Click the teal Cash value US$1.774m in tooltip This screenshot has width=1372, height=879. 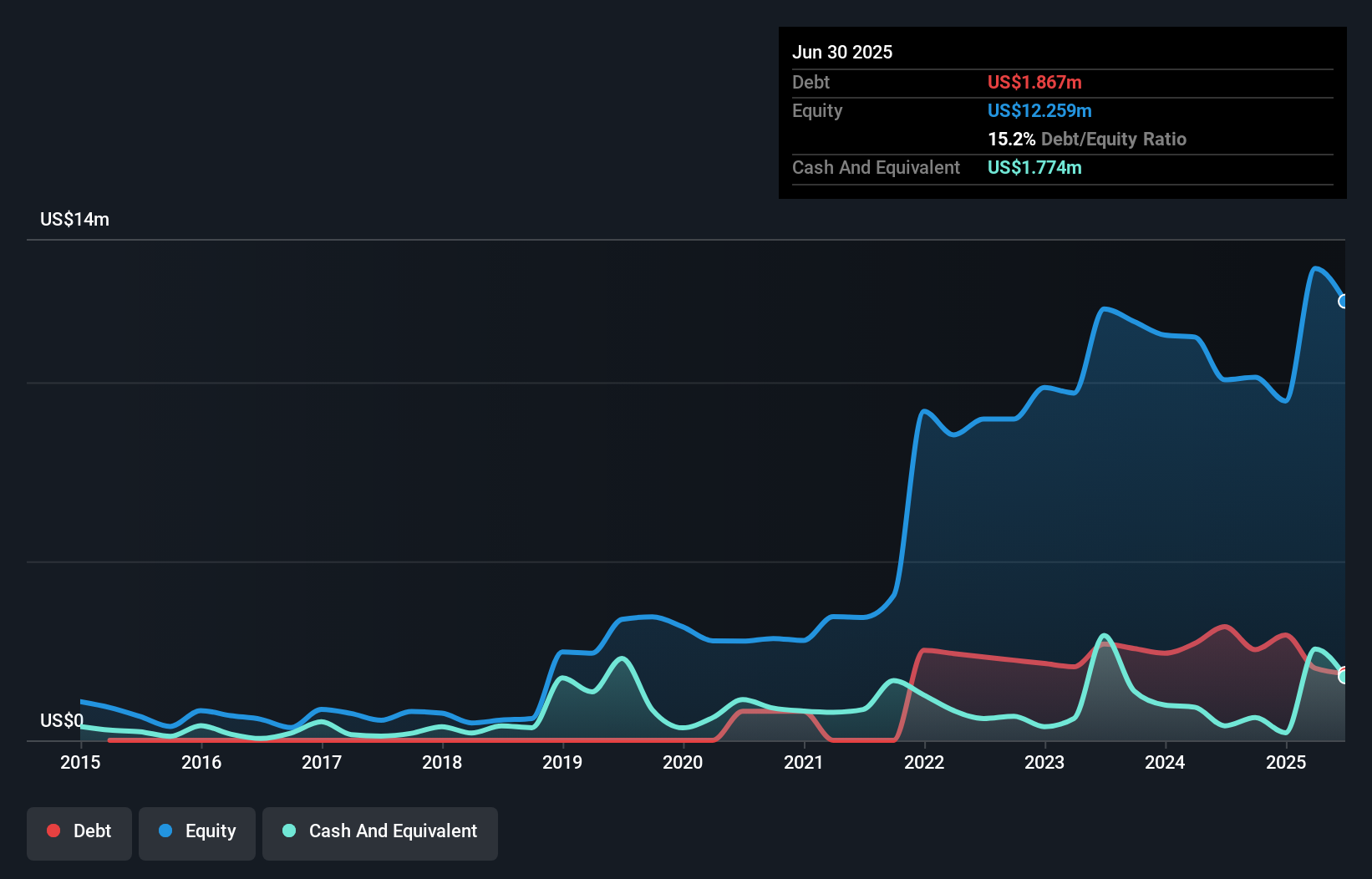tap(1034, 167)
